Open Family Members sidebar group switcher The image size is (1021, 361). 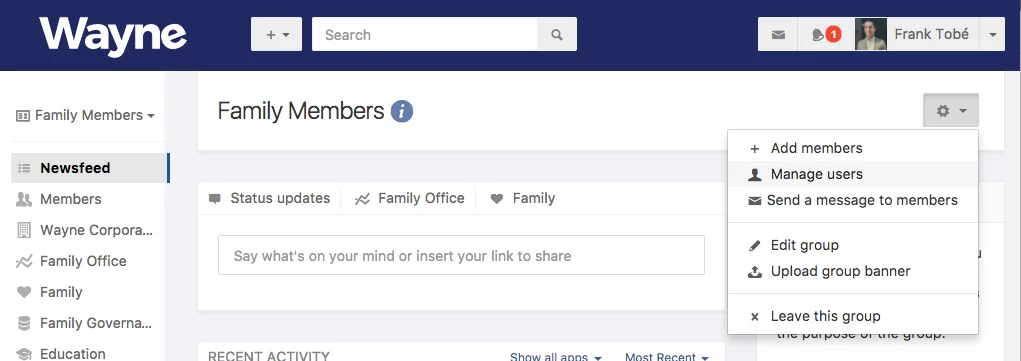pyautogui.click(x=85, y=115)
